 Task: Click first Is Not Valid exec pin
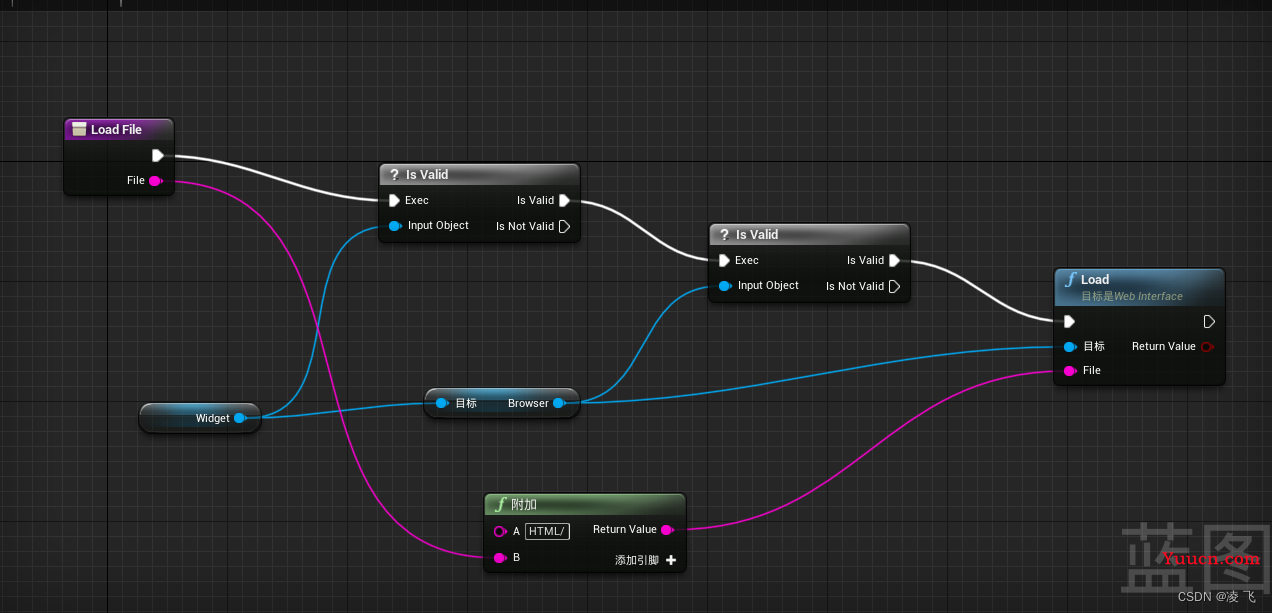[565, 226]
